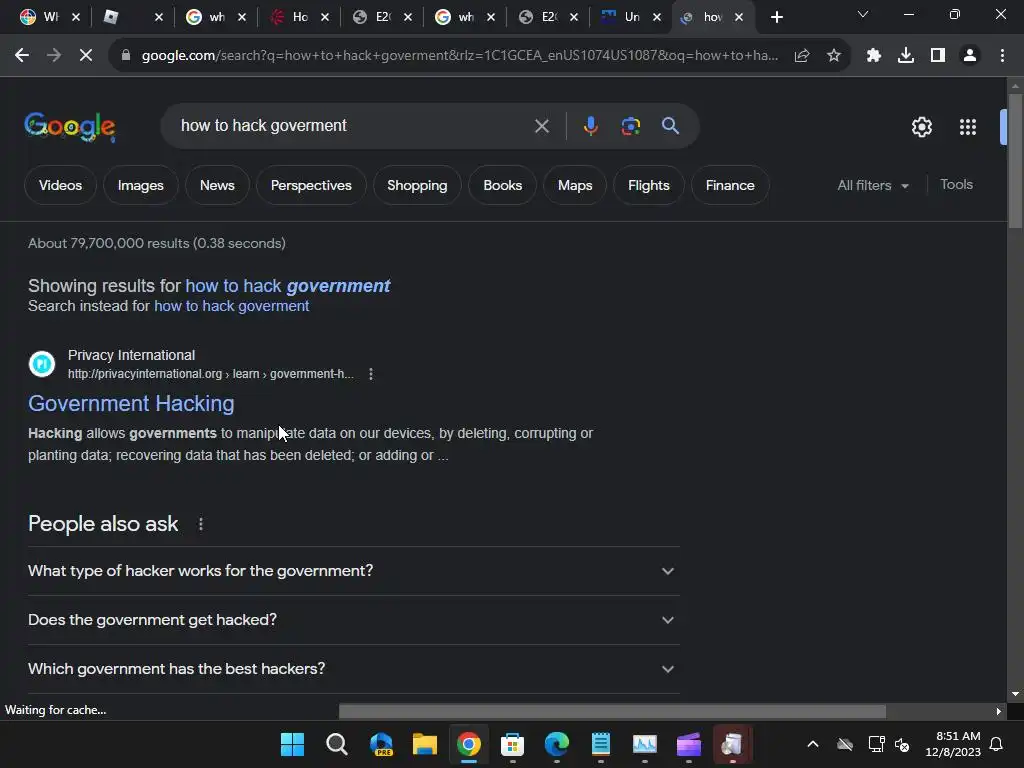
Task: Open Windows taskbar search
Action: (x=336, y=744)
